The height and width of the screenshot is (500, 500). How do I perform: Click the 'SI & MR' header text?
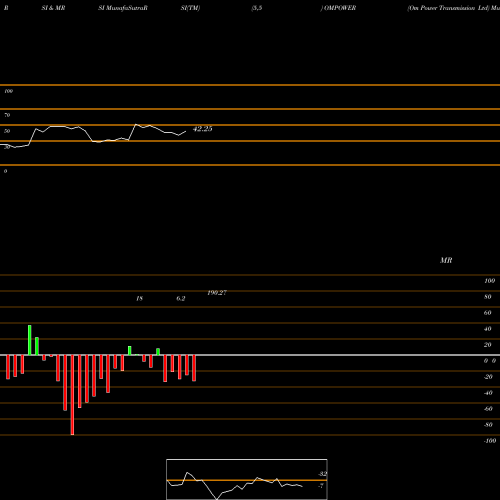[53, 8]
